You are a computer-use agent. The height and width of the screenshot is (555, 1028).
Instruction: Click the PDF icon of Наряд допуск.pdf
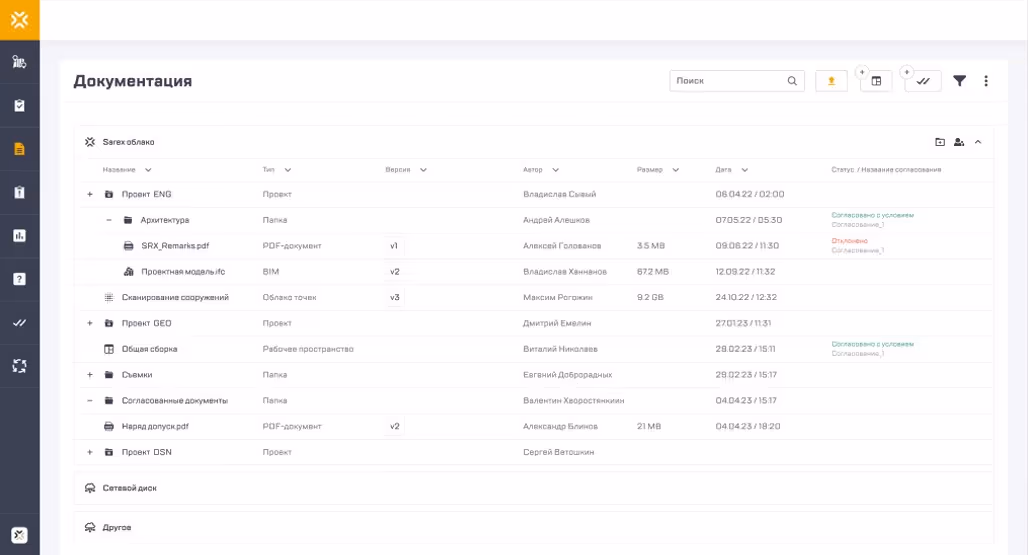tap(109, 426)
